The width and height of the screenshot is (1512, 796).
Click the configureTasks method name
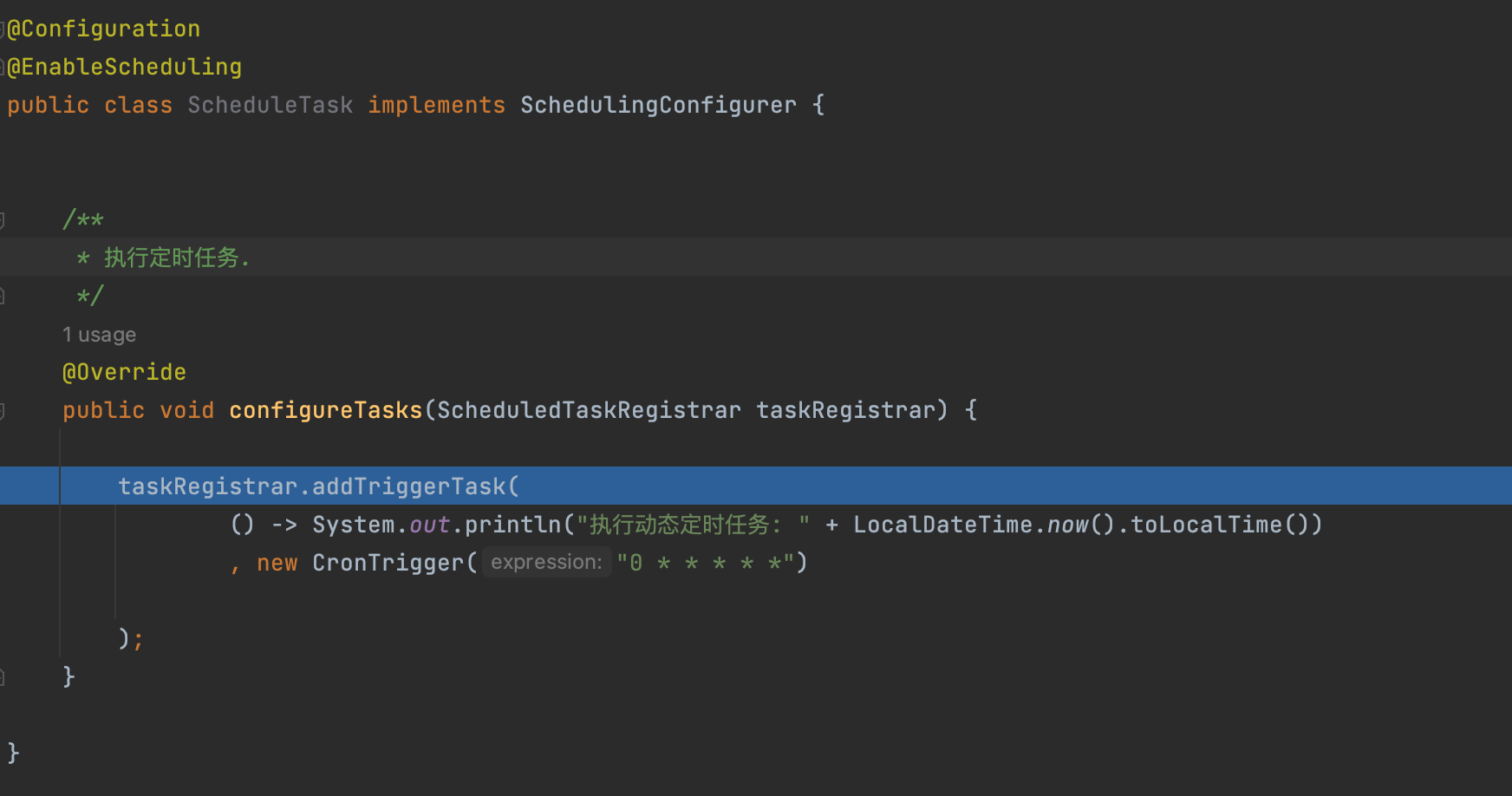tap(326, 410)
